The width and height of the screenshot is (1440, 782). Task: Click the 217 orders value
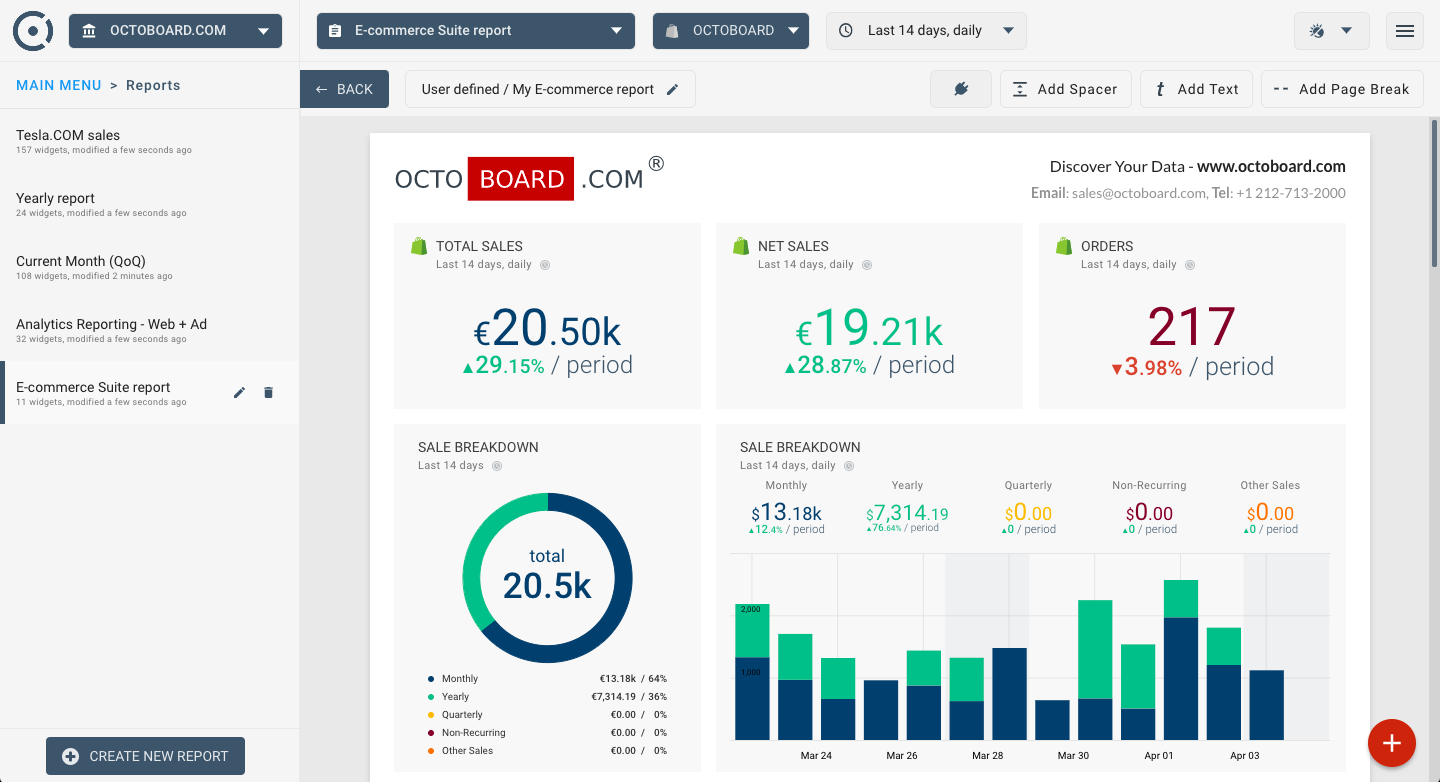tap(1192, 328)
